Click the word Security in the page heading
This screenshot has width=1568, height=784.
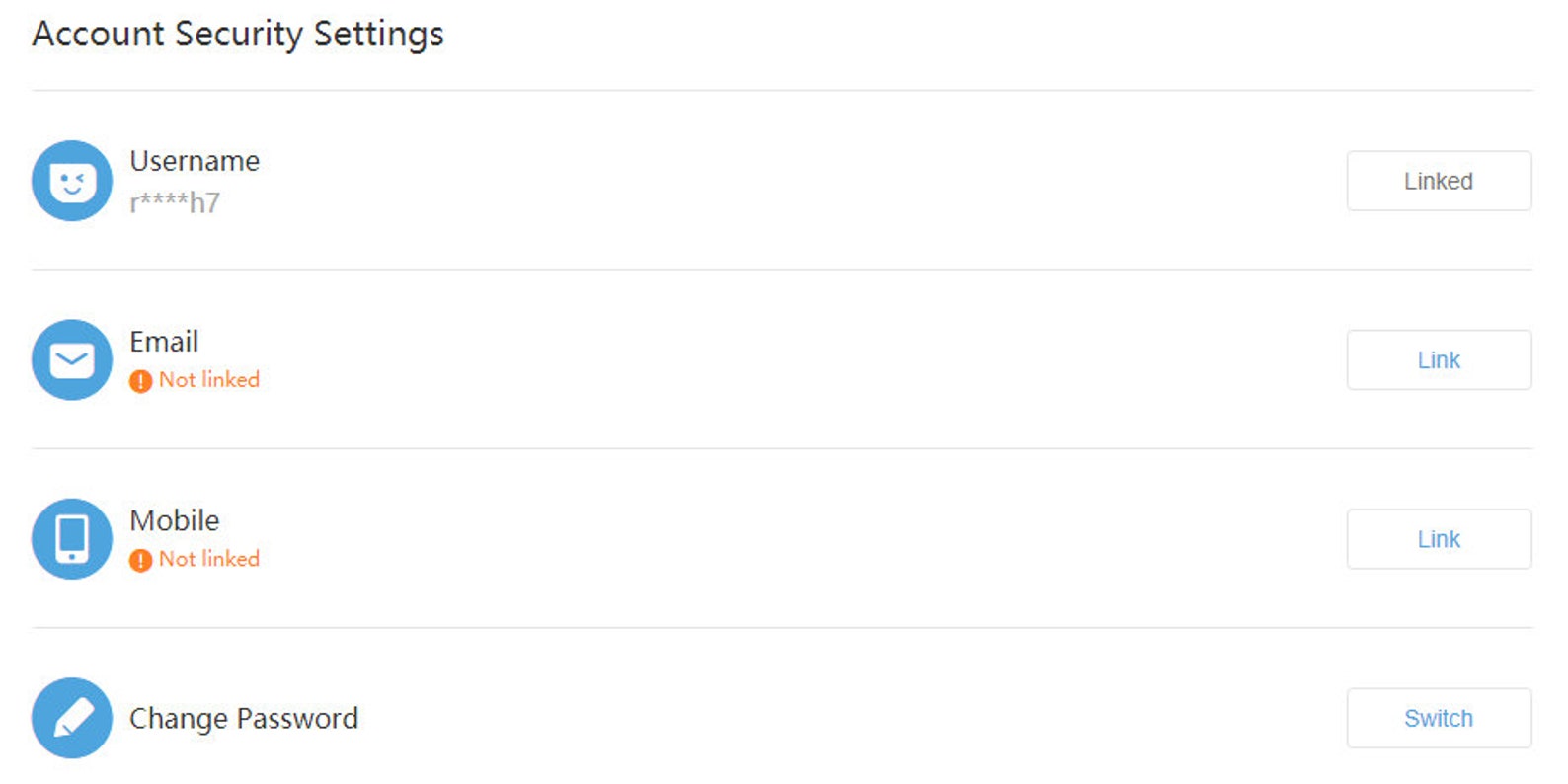[x=239, y=35]
